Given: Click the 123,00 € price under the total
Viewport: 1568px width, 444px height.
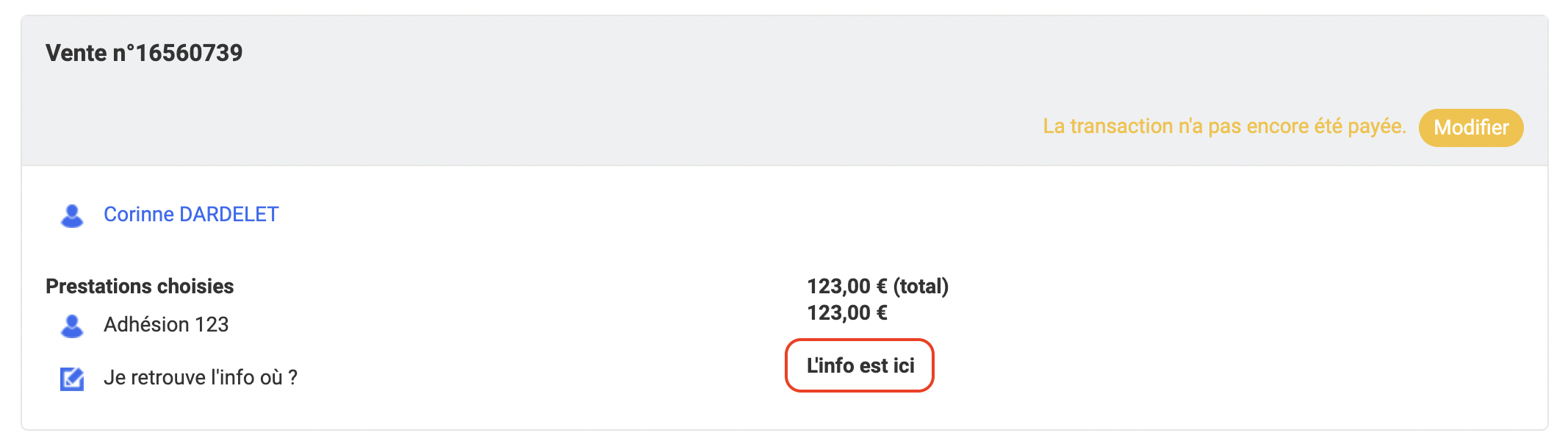Looking at the screenshot, I should 847,313.
